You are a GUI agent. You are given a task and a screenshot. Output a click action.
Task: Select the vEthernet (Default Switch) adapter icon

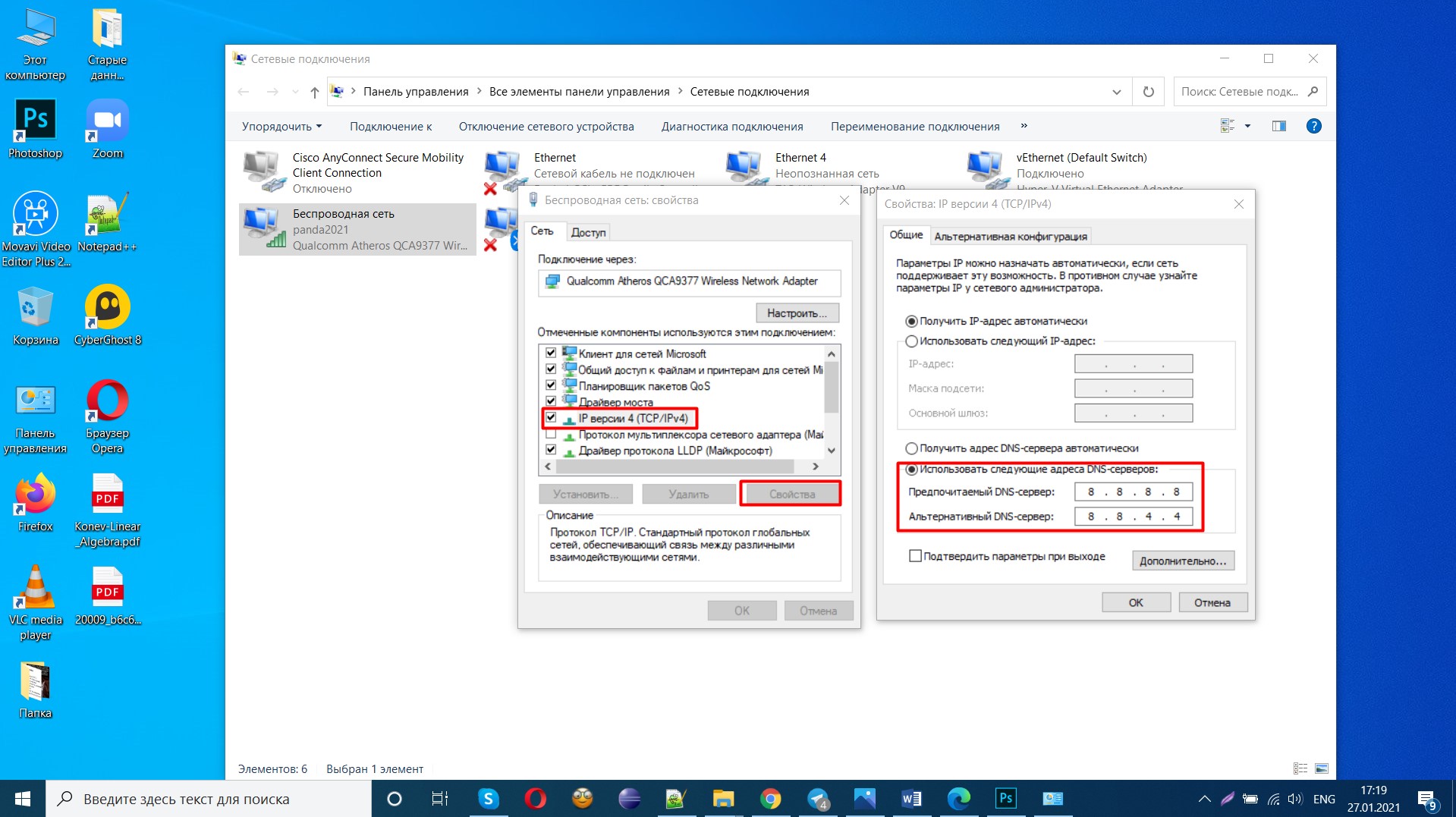pos(986,168)
